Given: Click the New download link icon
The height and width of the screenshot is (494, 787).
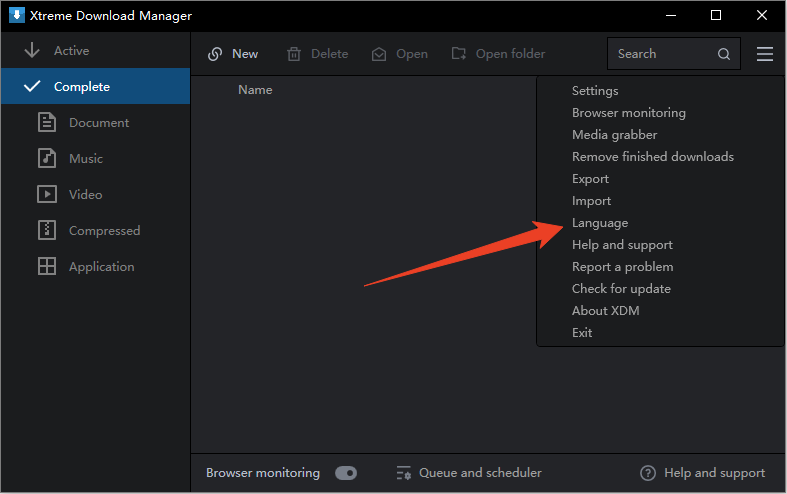Looking at the screenshot, I should coord(215,54).
